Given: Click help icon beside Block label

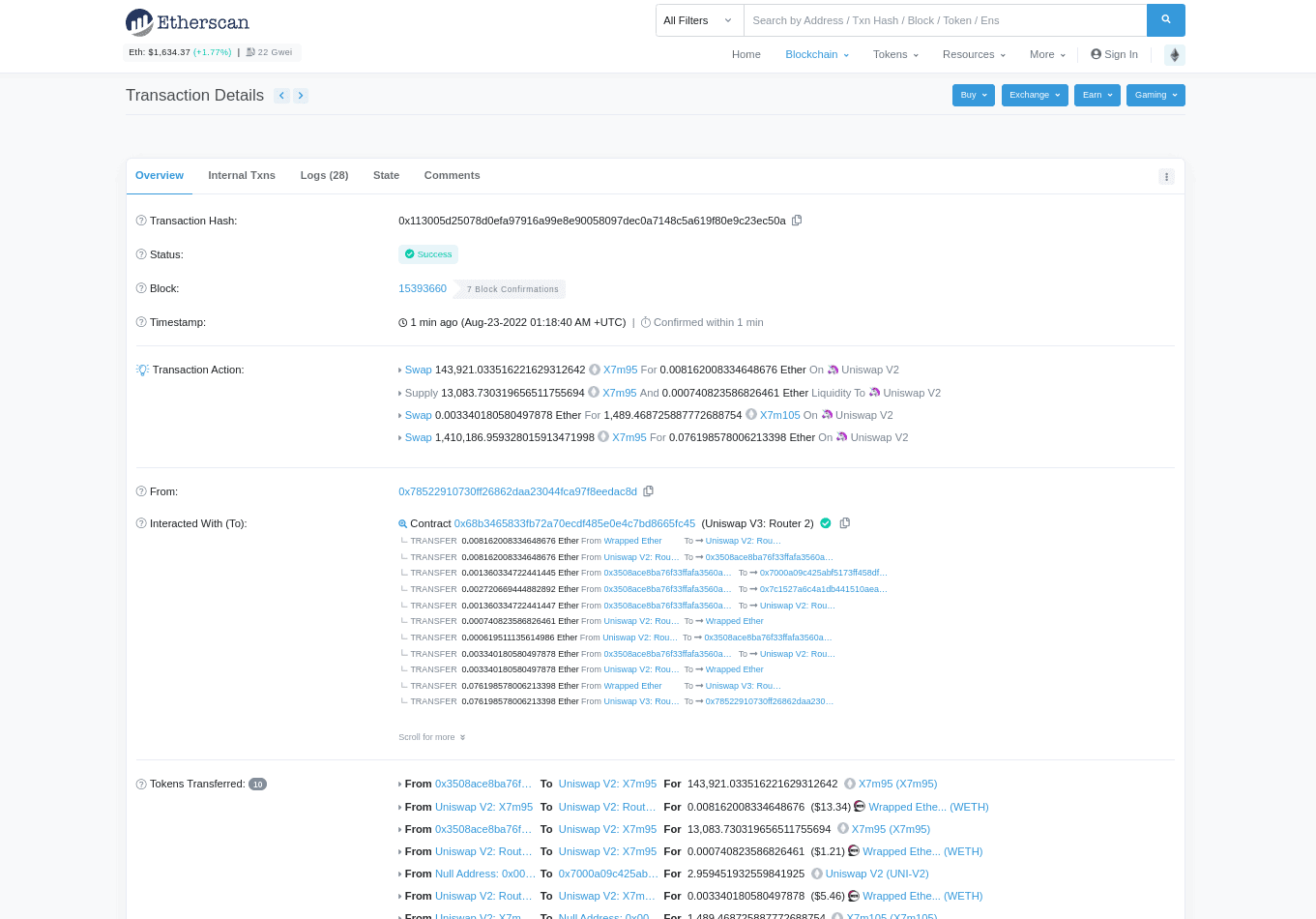Looking at the screenshot, I should click(141, 288).
